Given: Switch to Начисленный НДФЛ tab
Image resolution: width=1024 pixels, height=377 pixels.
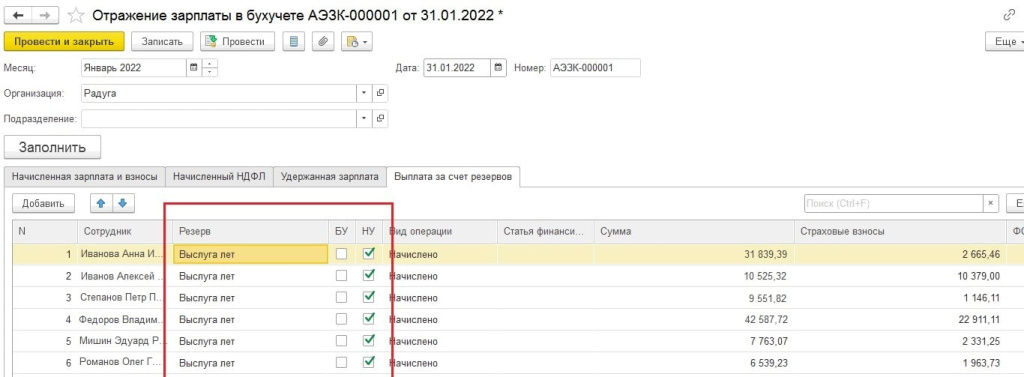Looking at the screenshot, I should (218, 176).
